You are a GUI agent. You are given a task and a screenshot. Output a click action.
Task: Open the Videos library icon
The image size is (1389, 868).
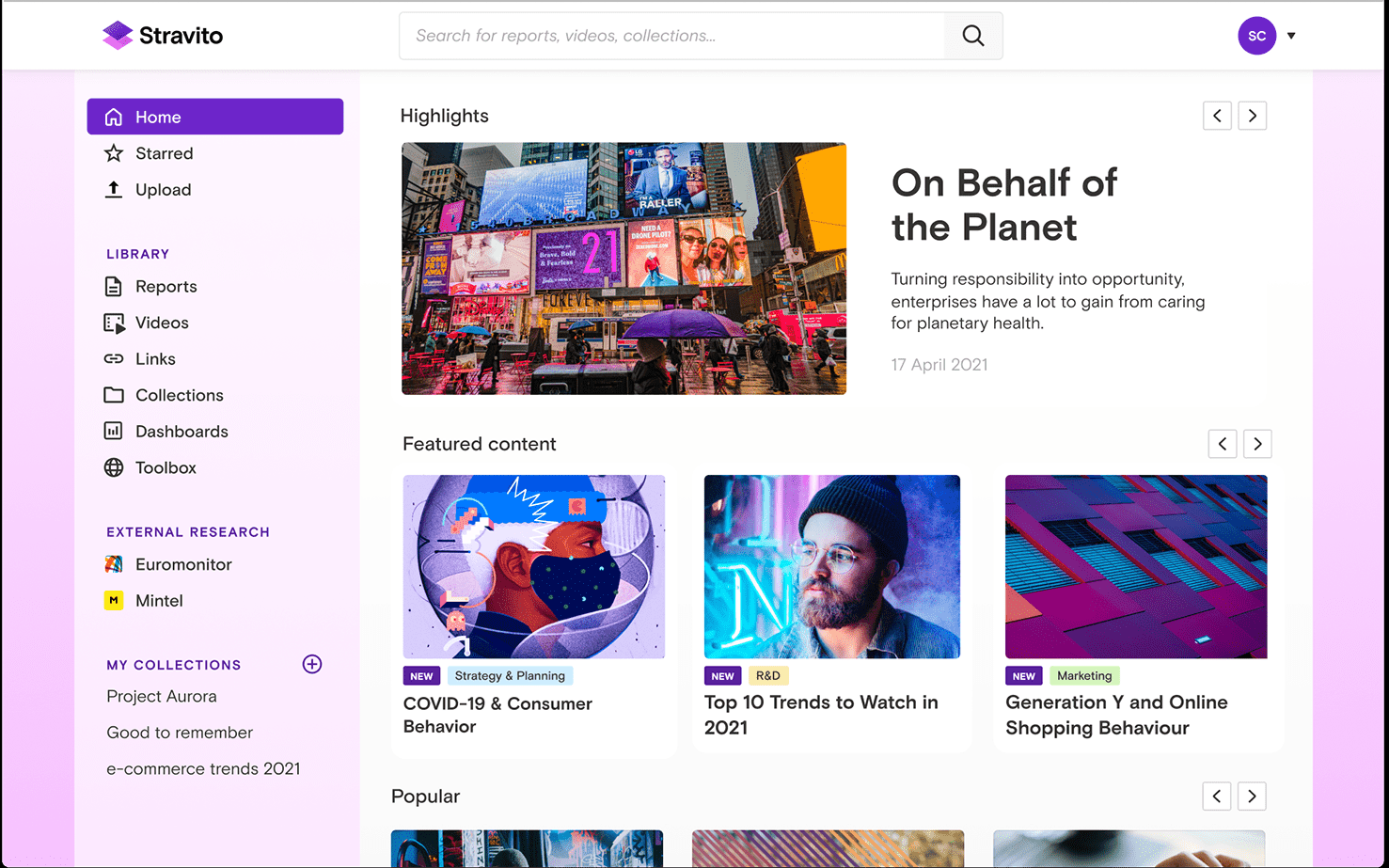(114, 324)
